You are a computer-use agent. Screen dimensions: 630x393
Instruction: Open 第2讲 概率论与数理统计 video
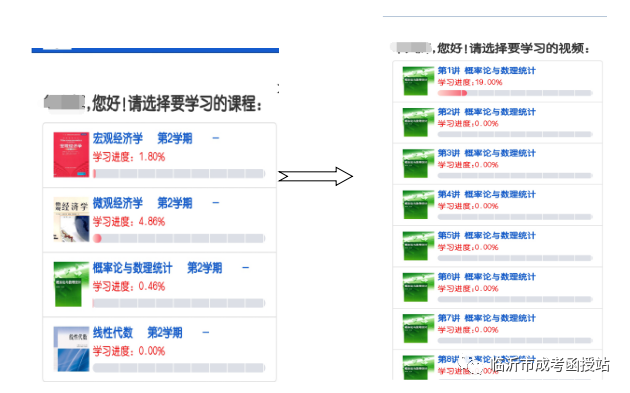pyautogui.click(x=487, y=112)
